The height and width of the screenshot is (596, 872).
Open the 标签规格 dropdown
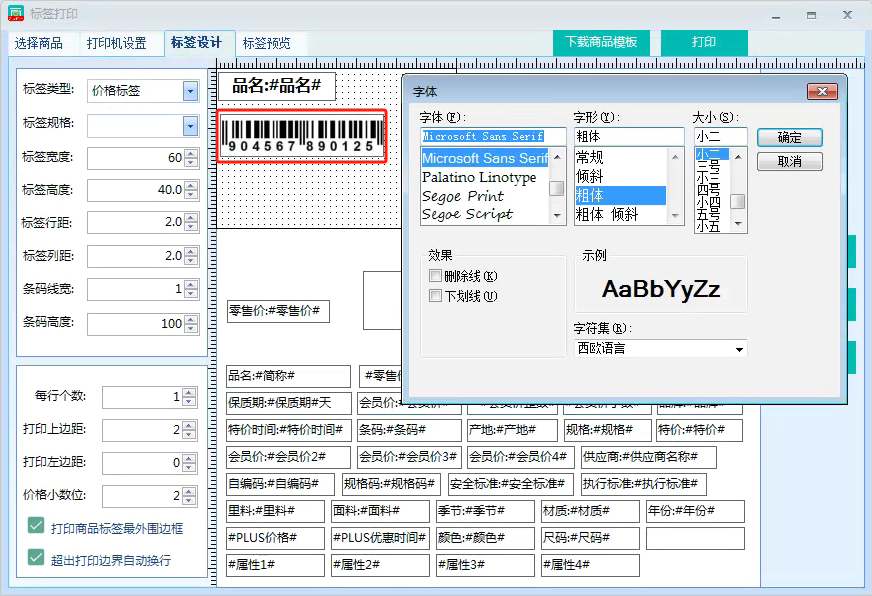point(190,126)
